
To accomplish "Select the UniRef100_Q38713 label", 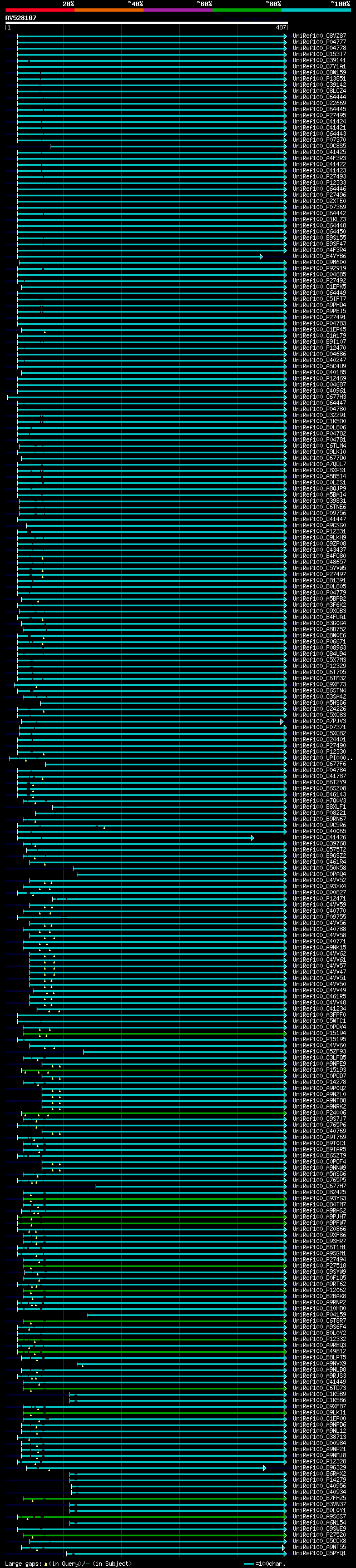I will click(x=319, y=1438).
